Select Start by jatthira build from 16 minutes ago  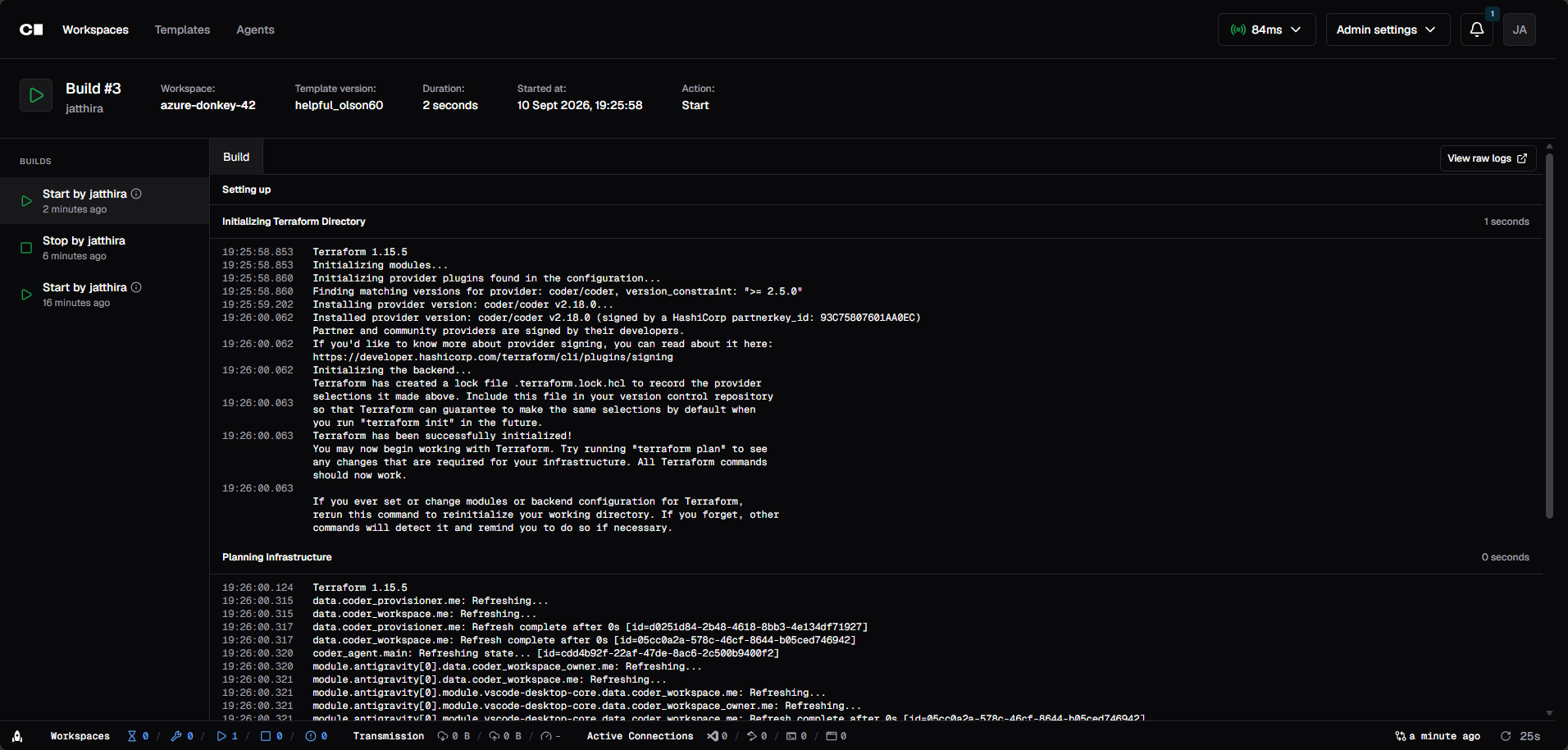(105, 294)
